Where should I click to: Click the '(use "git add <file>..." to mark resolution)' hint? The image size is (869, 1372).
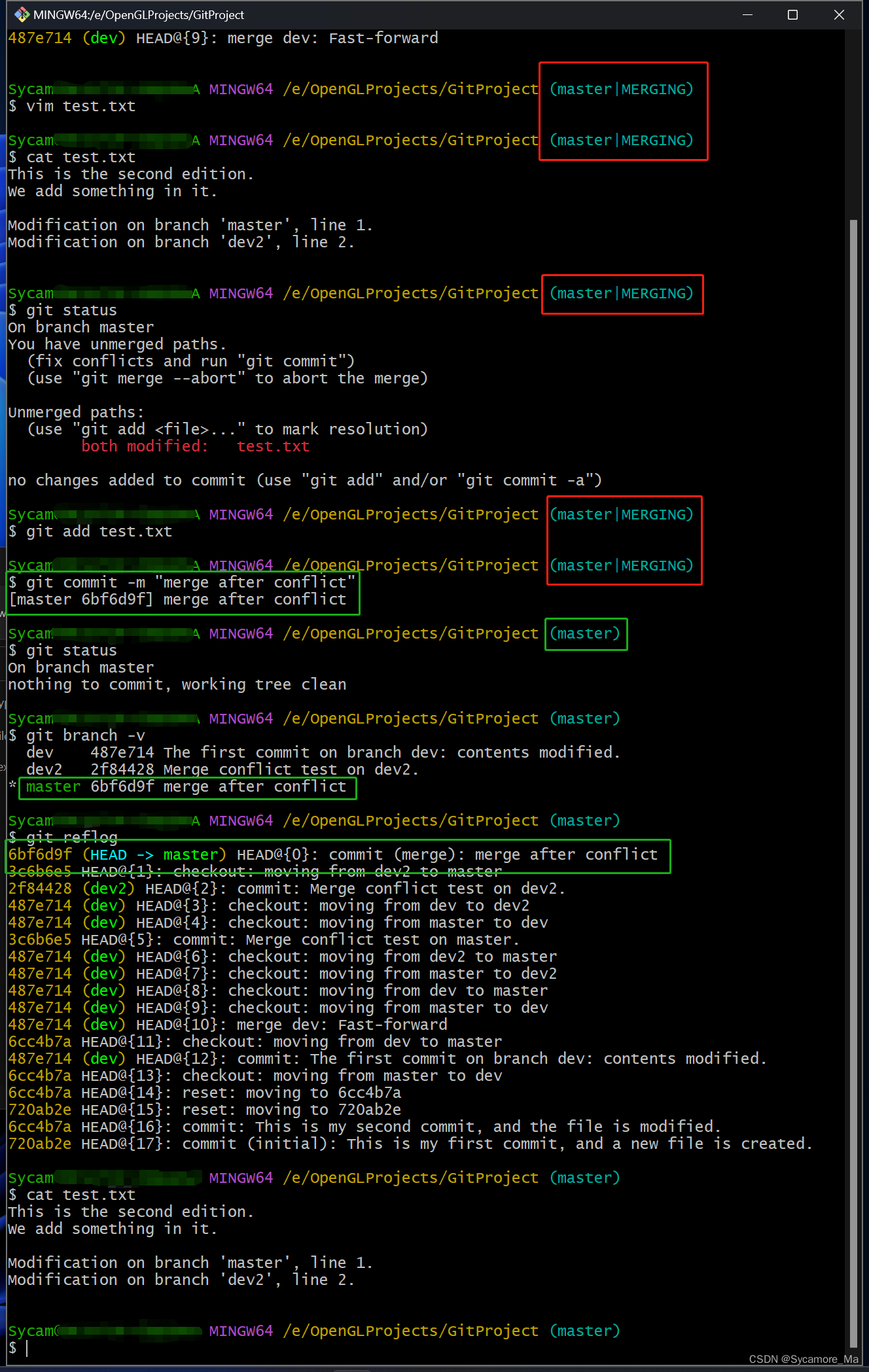[227, 429]
